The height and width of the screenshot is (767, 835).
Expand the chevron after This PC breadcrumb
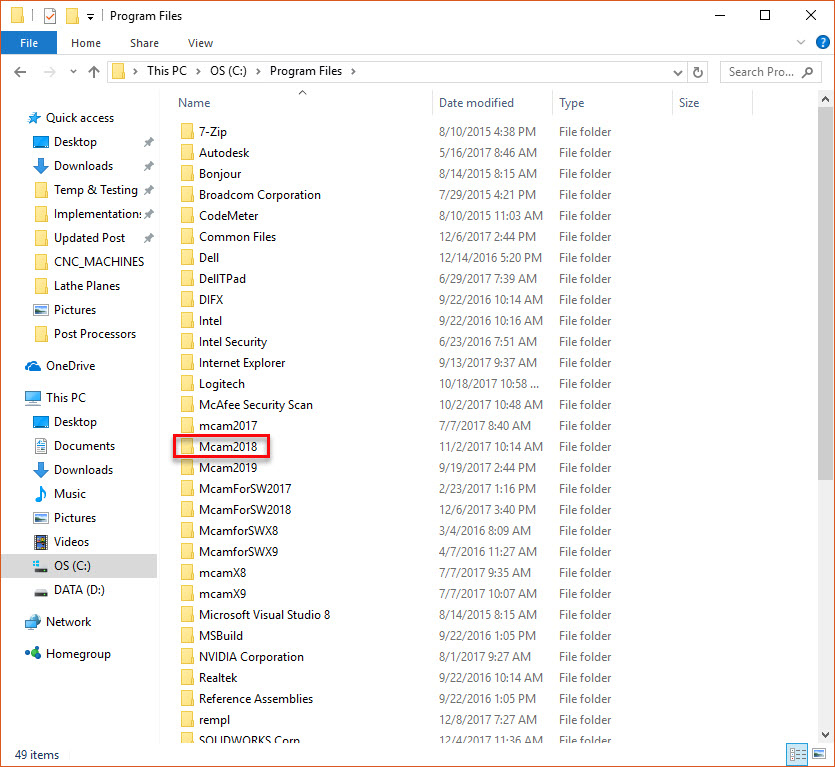pos(198,71)
